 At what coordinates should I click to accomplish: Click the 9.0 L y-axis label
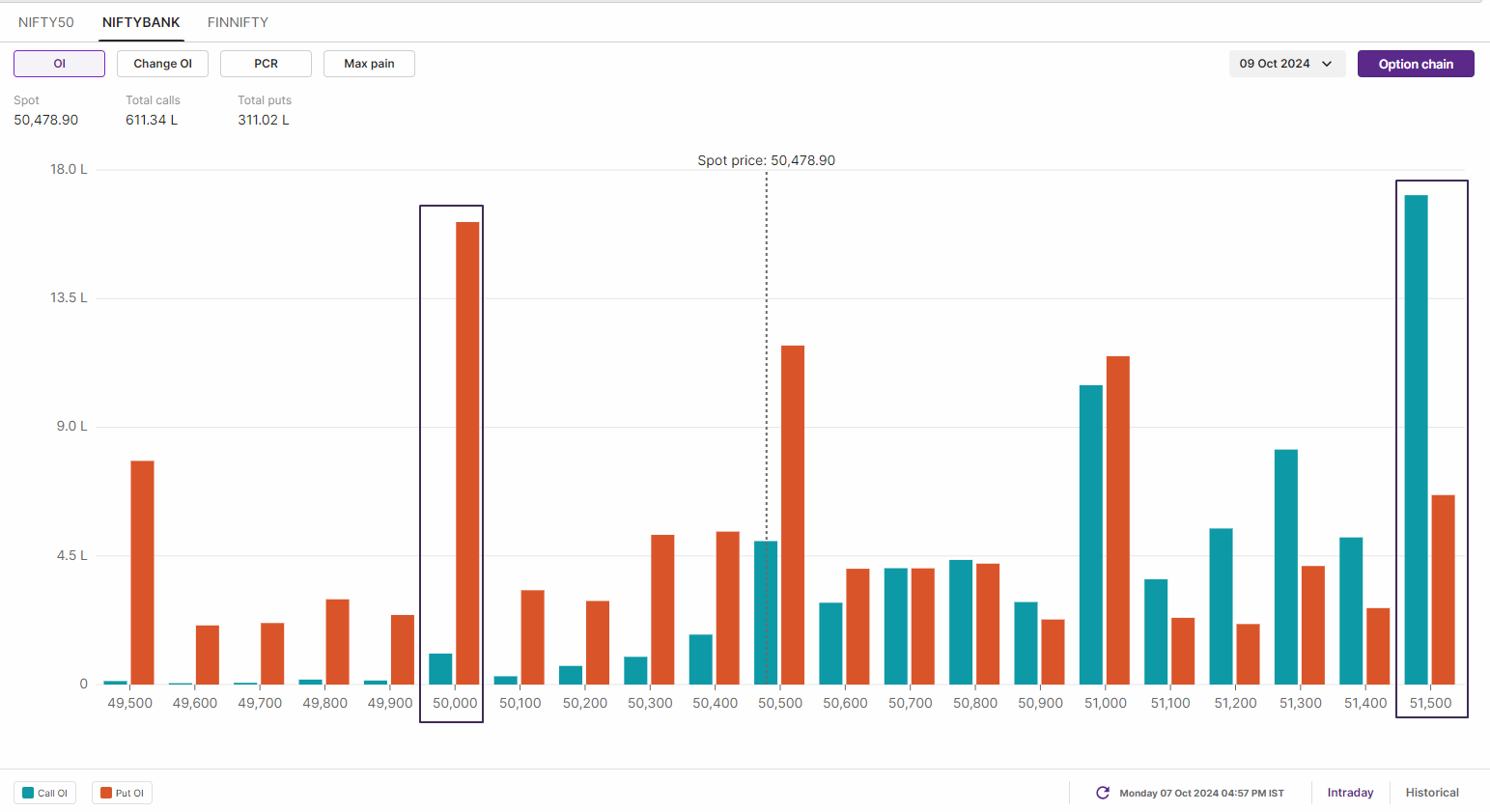coord(71,426)
